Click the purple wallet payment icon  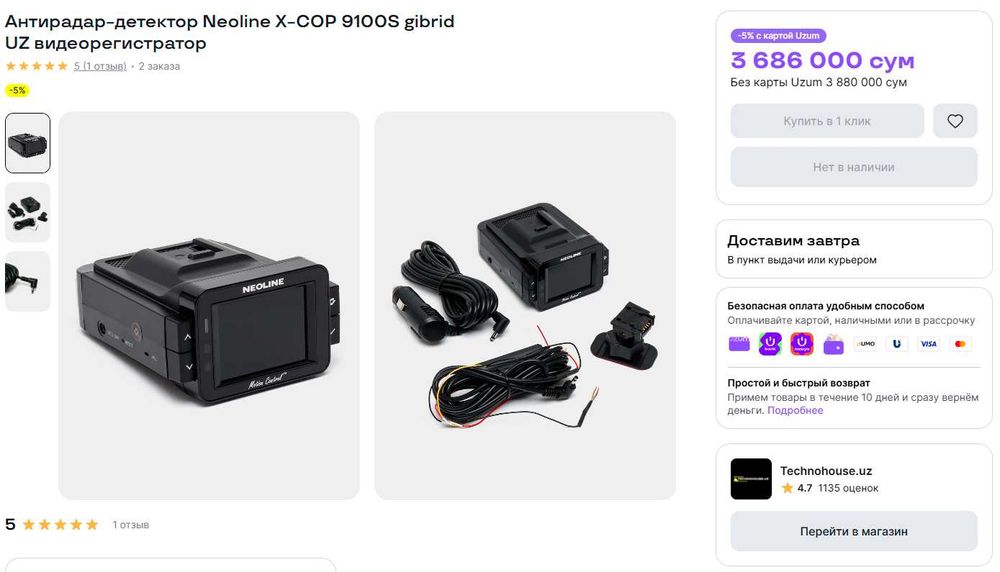click(834, 344)
